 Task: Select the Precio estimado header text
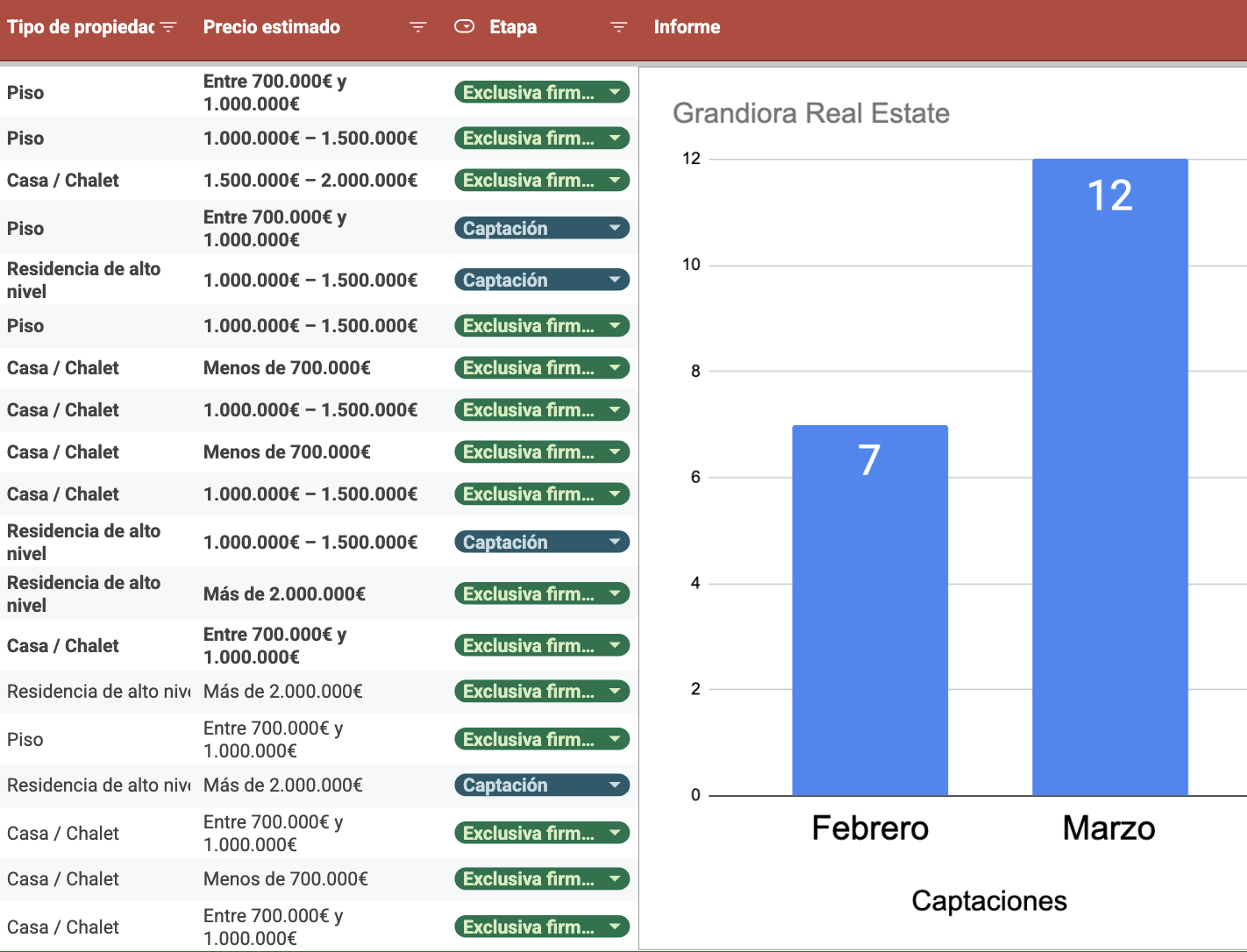(x=272, y=27)
